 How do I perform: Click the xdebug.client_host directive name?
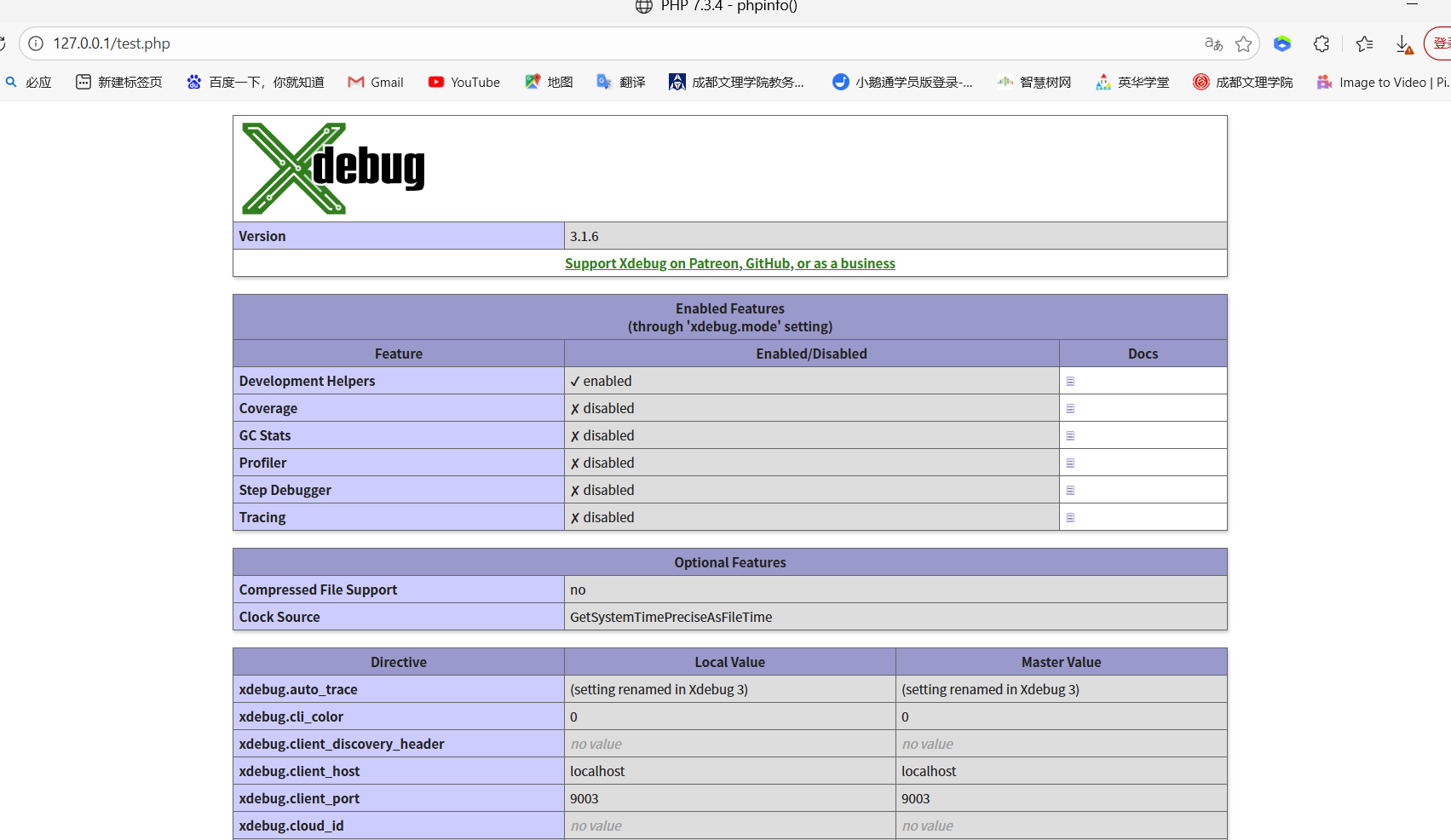click(x=299, y=771)
